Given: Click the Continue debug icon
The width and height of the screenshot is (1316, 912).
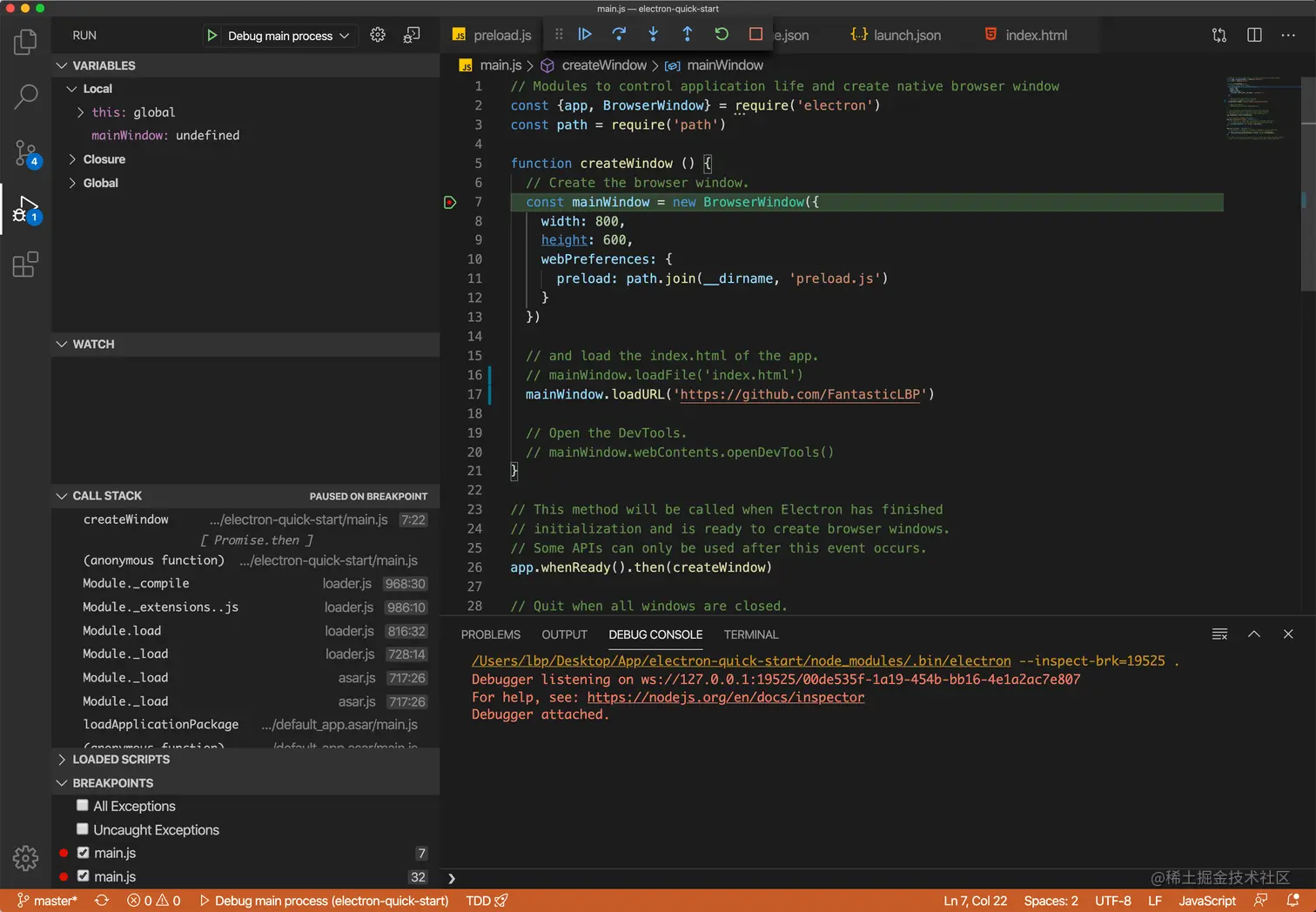Looking at the screenshot, I should [x=585, y=34].
